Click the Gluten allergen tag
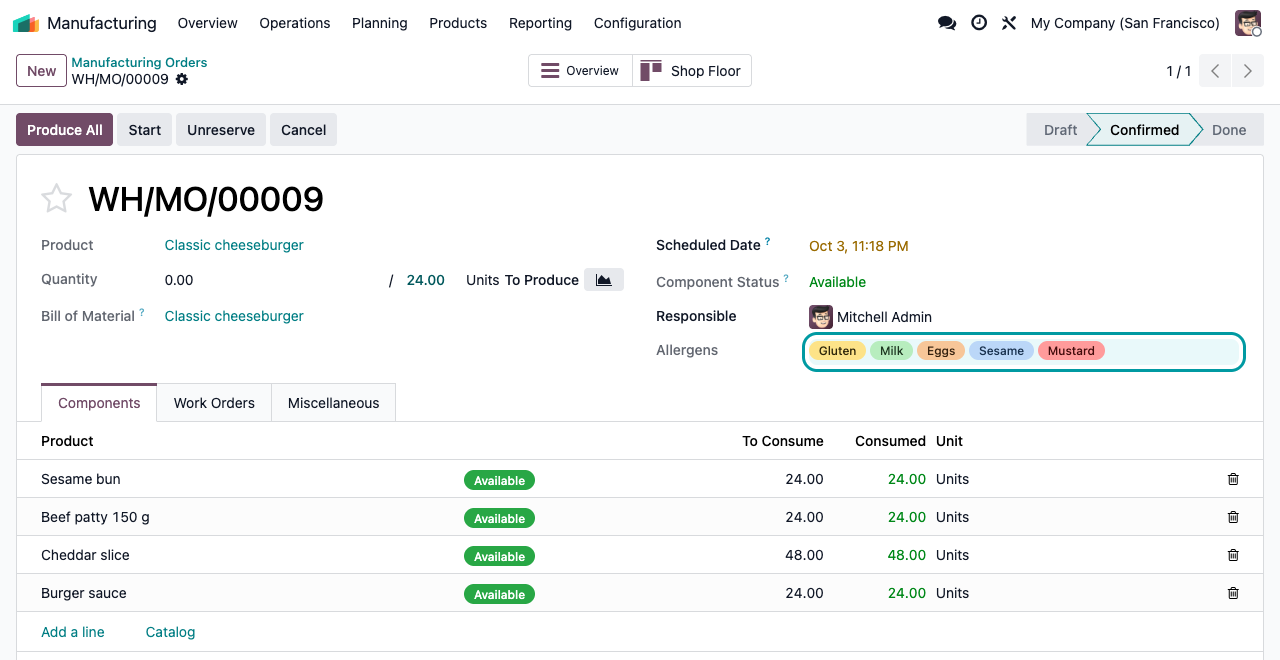Image resolution: width=1280 pixels, height=660 pixels. point(838,351)
